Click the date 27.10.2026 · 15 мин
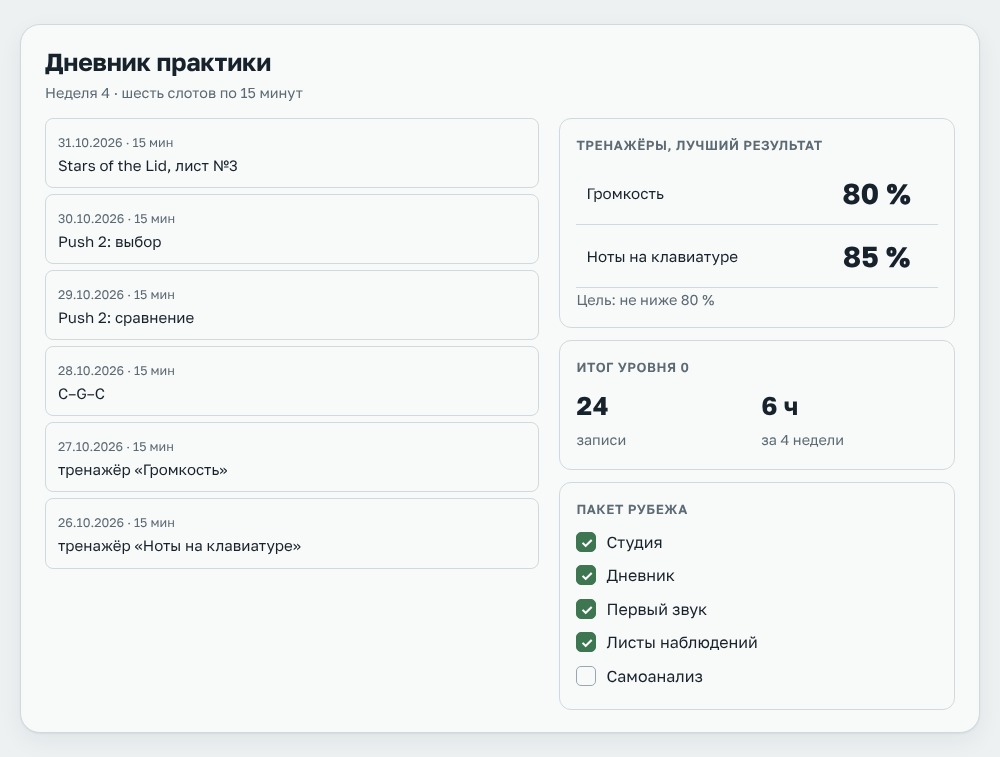1000x757 pixels. tap(115, 446)
